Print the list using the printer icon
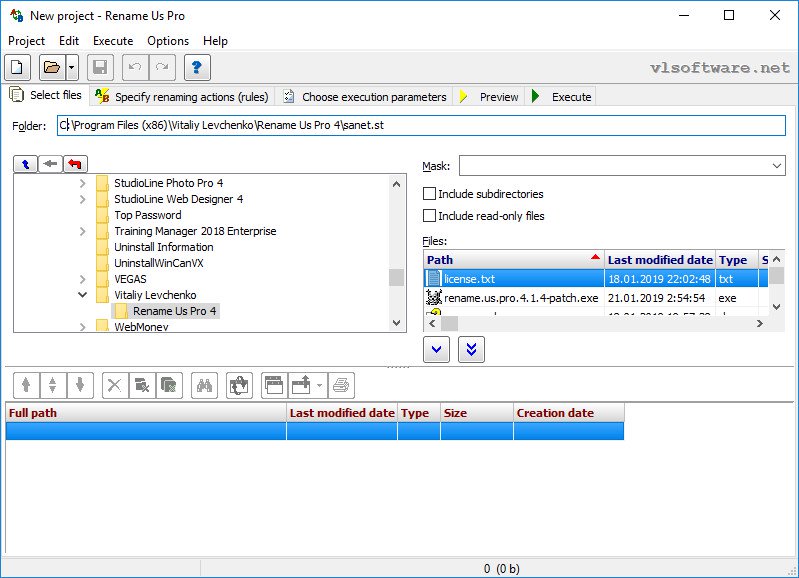799x578 pixels. tap(341, 385)
